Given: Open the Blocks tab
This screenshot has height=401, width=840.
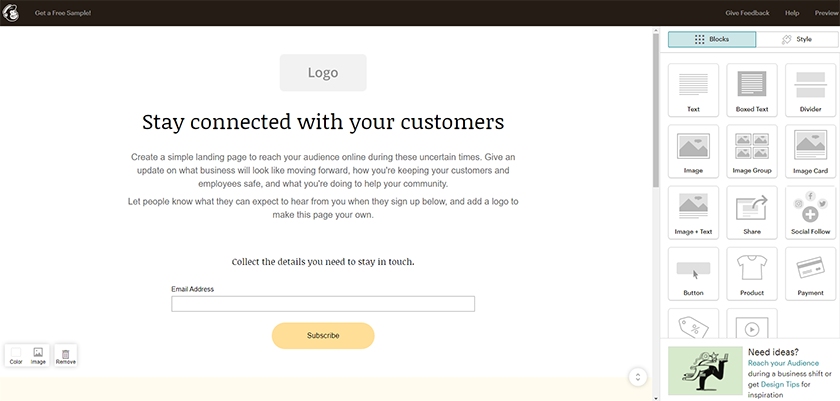Looking at the screenshot, I should click(712, 39).
